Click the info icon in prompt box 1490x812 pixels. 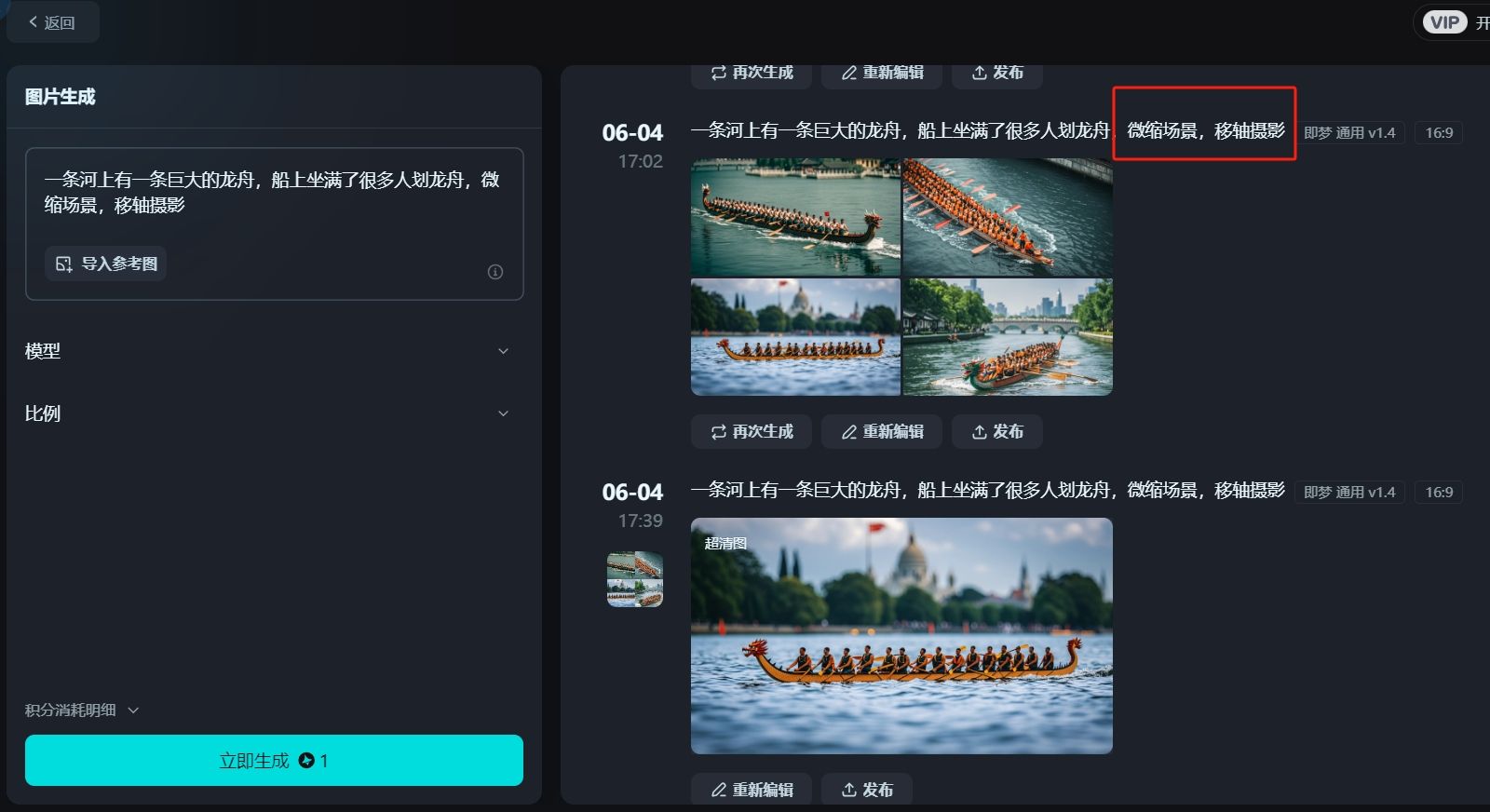495,272
